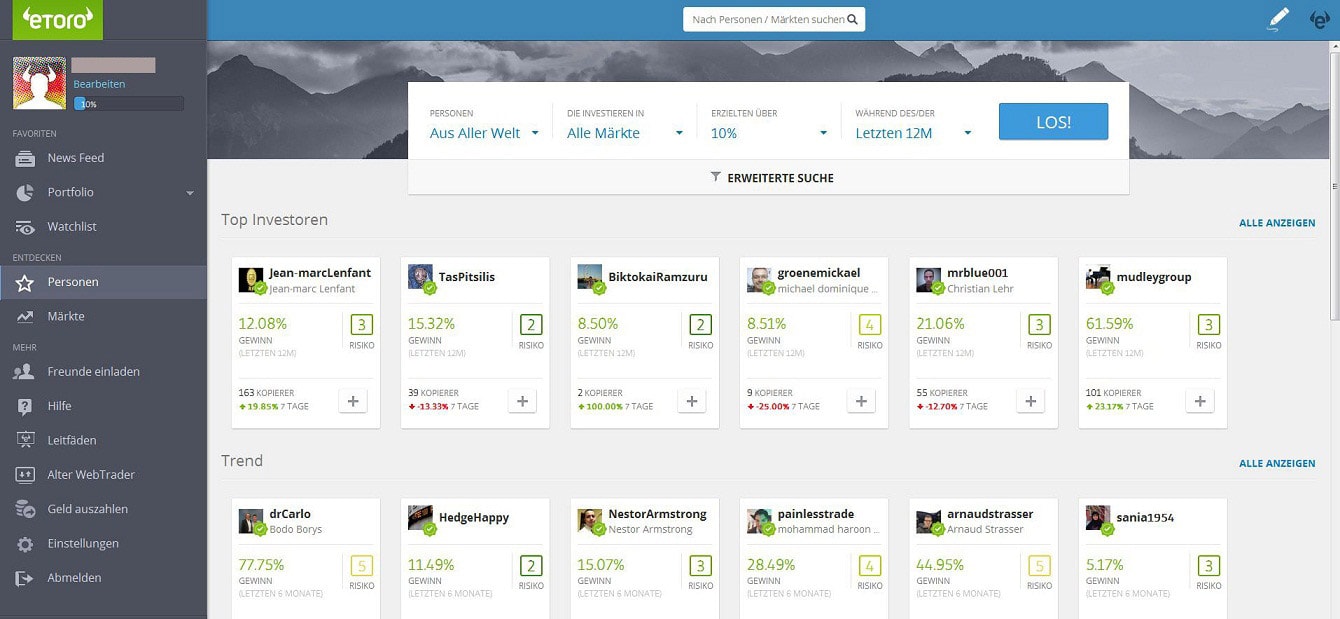The height and width of the screenshot is (619, 1340).
Task: Click the 61.59% gain on mudleygroup
Action: pyautogui.click(x=1109, y=324)
